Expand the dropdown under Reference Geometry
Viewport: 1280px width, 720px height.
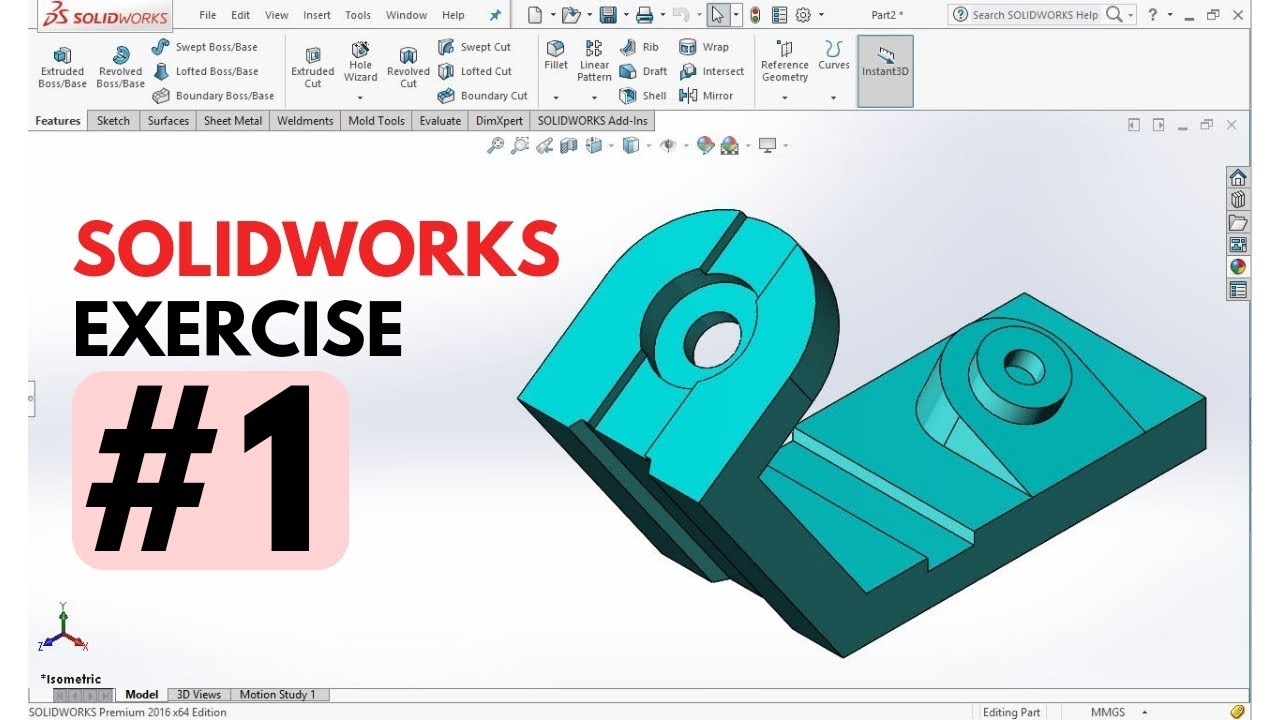tap(784, 98)
